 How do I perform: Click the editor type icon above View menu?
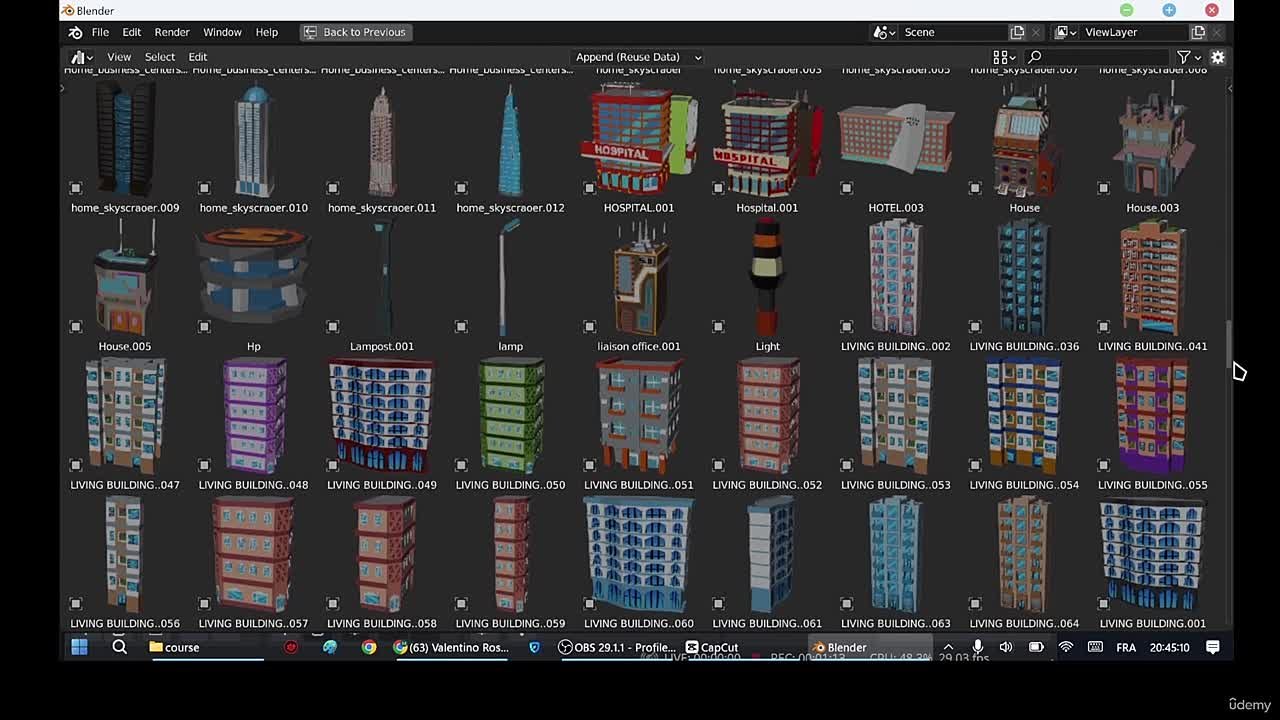80,56
